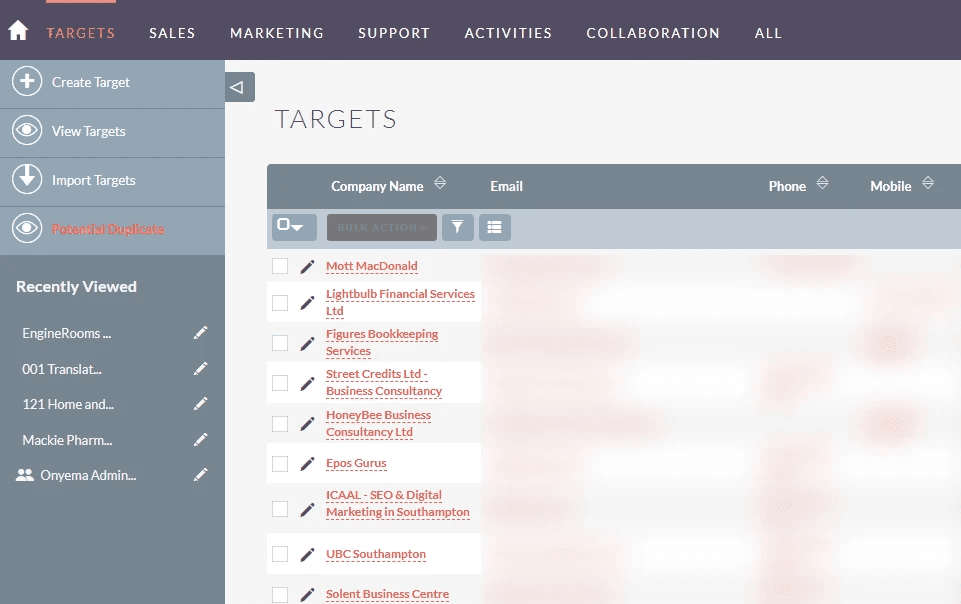
Task: Tick the ICAAL SEO & Digital checkbox
Action: coord(280,509)
